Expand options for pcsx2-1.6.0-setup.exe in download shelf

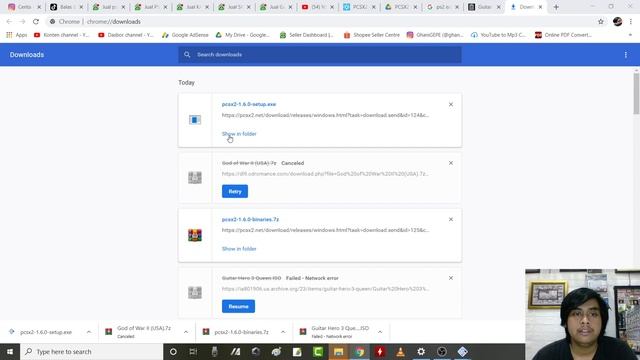click(x=89, y=332)
